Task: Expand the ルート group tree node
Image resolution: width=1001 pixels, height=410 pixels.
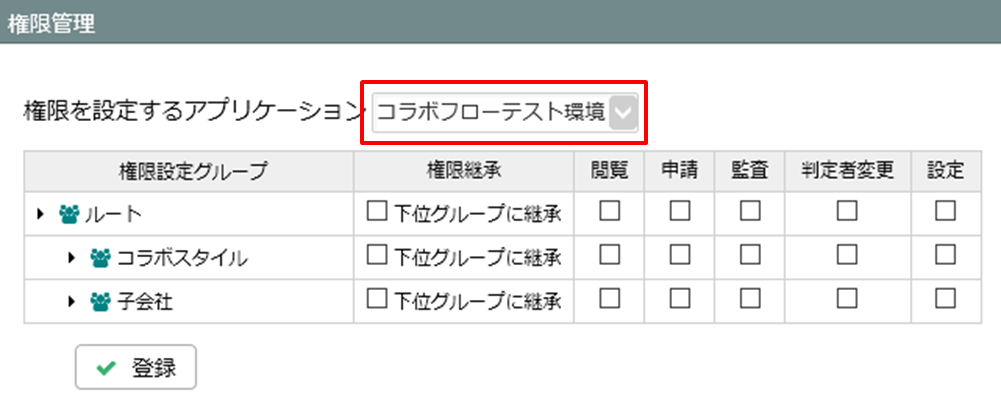Action: pyautogui.click(x=41, y=214)
